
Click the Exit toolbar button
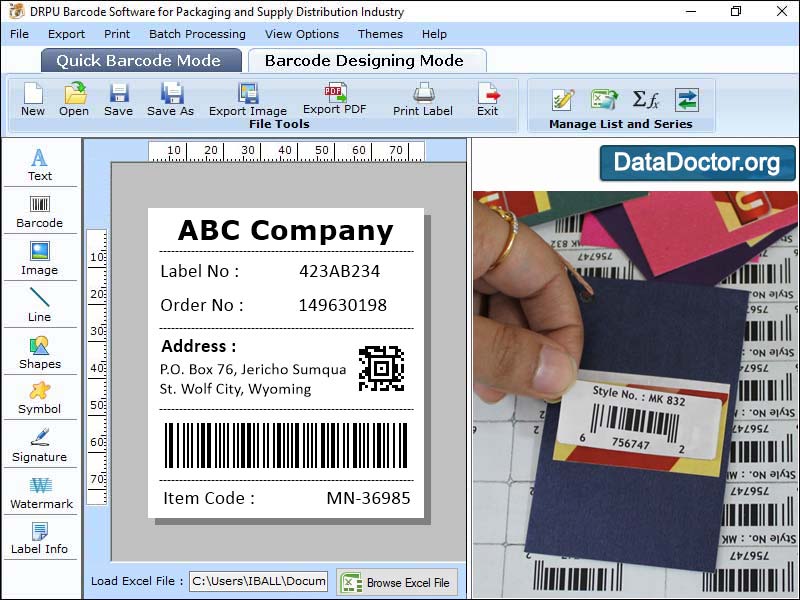487,100
